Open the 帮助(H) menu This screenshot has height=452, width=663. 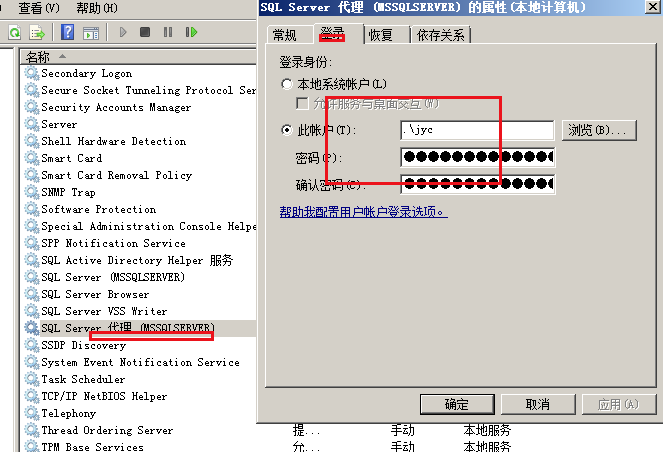[97, 8]
